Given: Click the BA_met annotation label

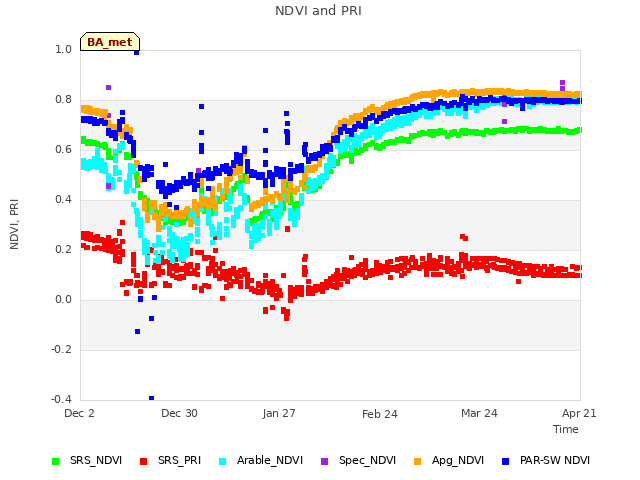Looking at the screenshot, I should tap(110, 42).
